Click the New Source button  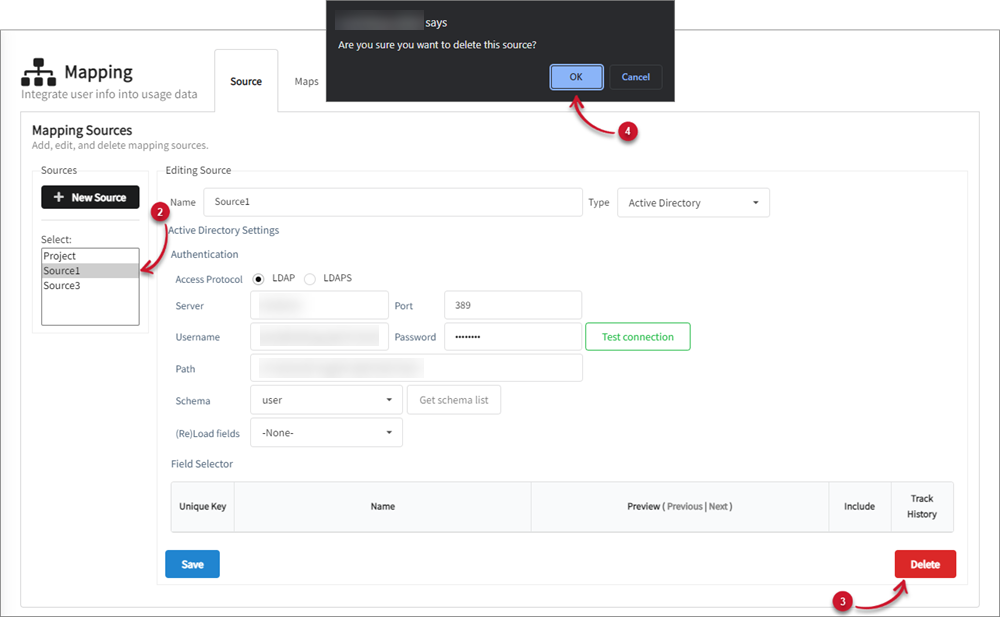90,197
